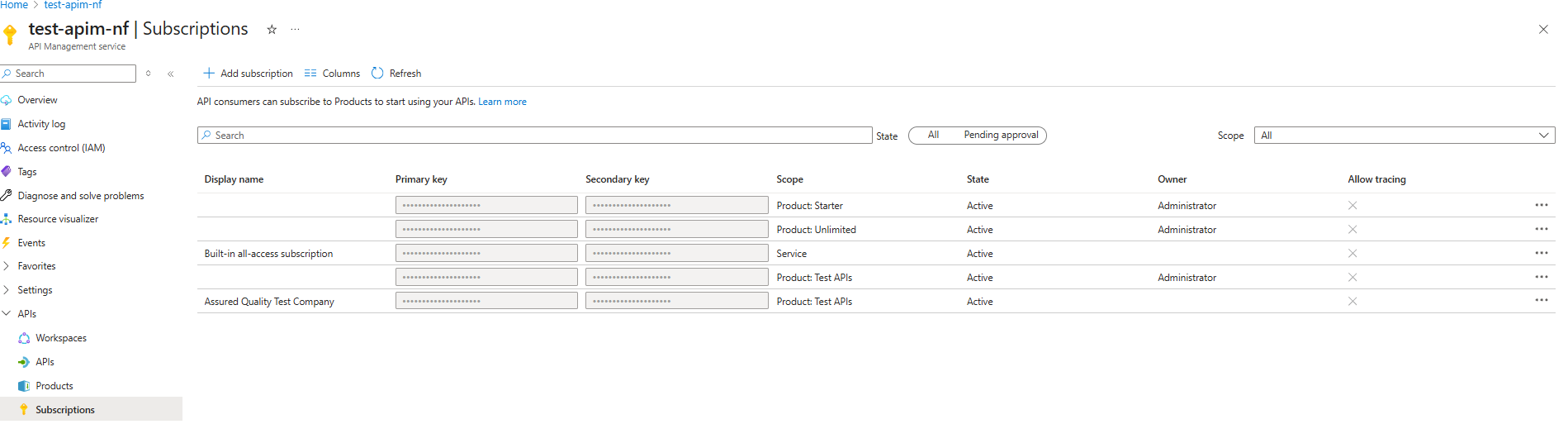Click Product: Unlimited scope cell

click(x=816, y=230)
